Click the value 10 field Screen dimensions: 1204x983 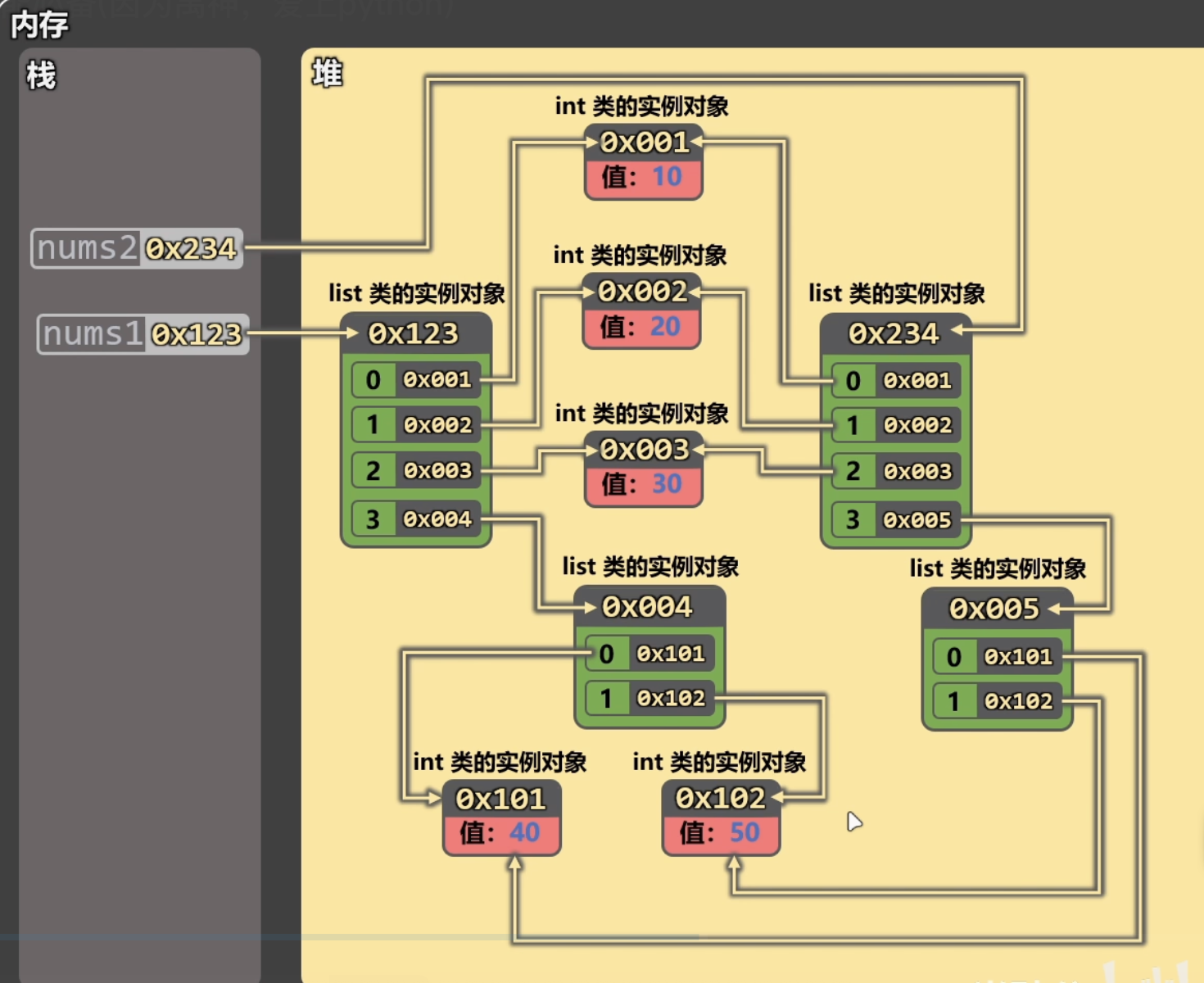pos(644,177)
